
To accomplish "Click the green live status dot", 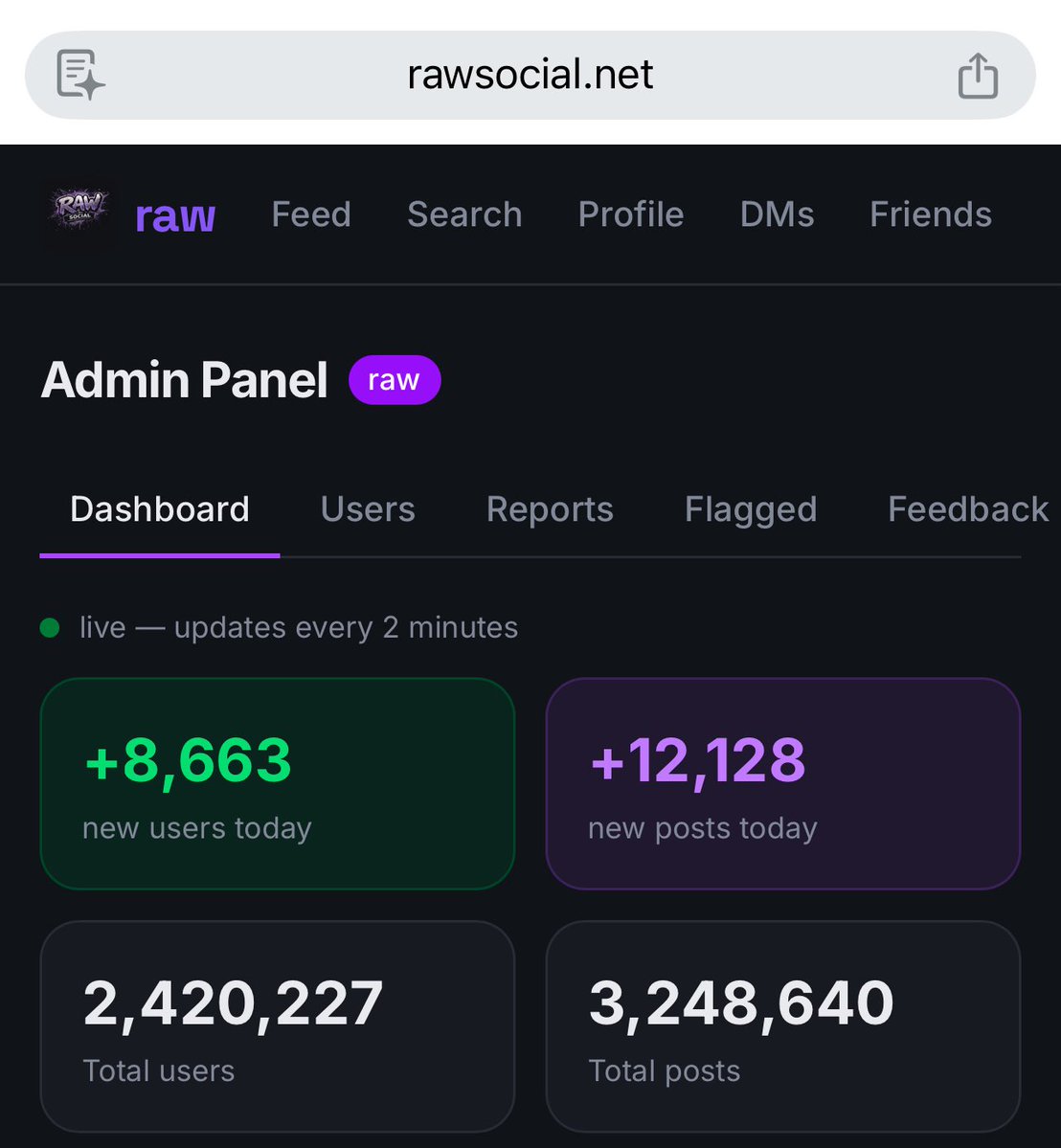I will pos(50,628).
